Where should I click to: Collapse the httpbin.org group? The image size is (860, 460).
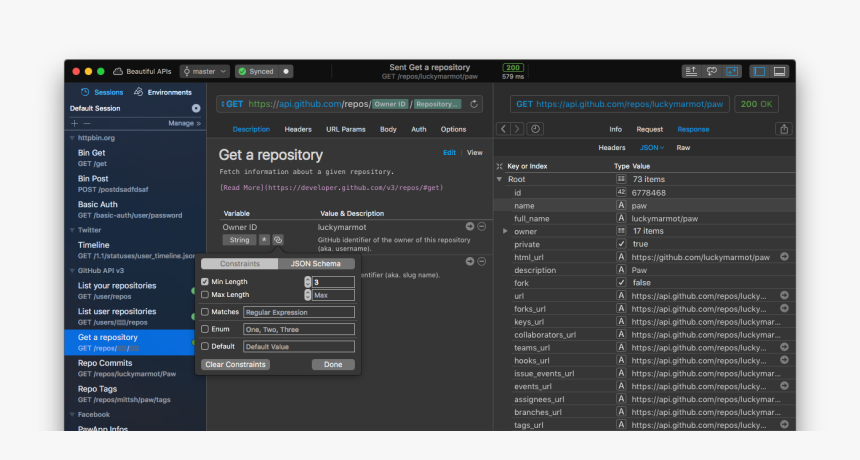pyautogui.click(x=72, y=138)
